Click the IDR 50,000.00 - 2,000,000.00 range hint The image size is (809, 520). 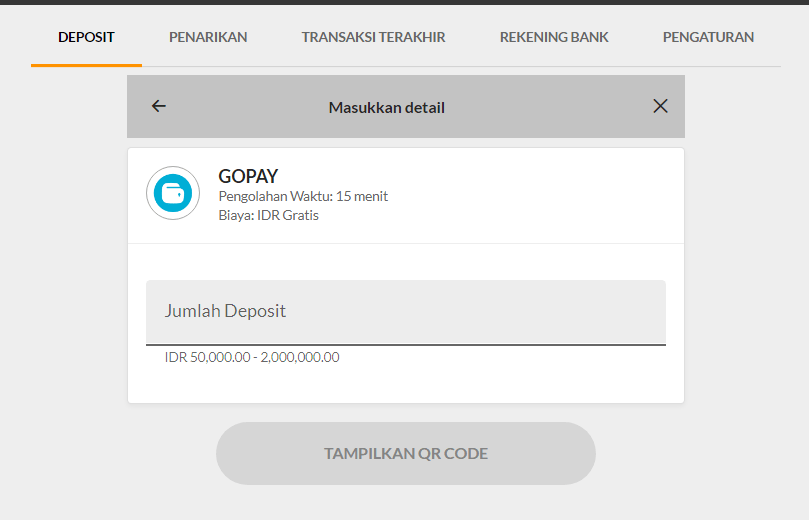coord(252,357)
